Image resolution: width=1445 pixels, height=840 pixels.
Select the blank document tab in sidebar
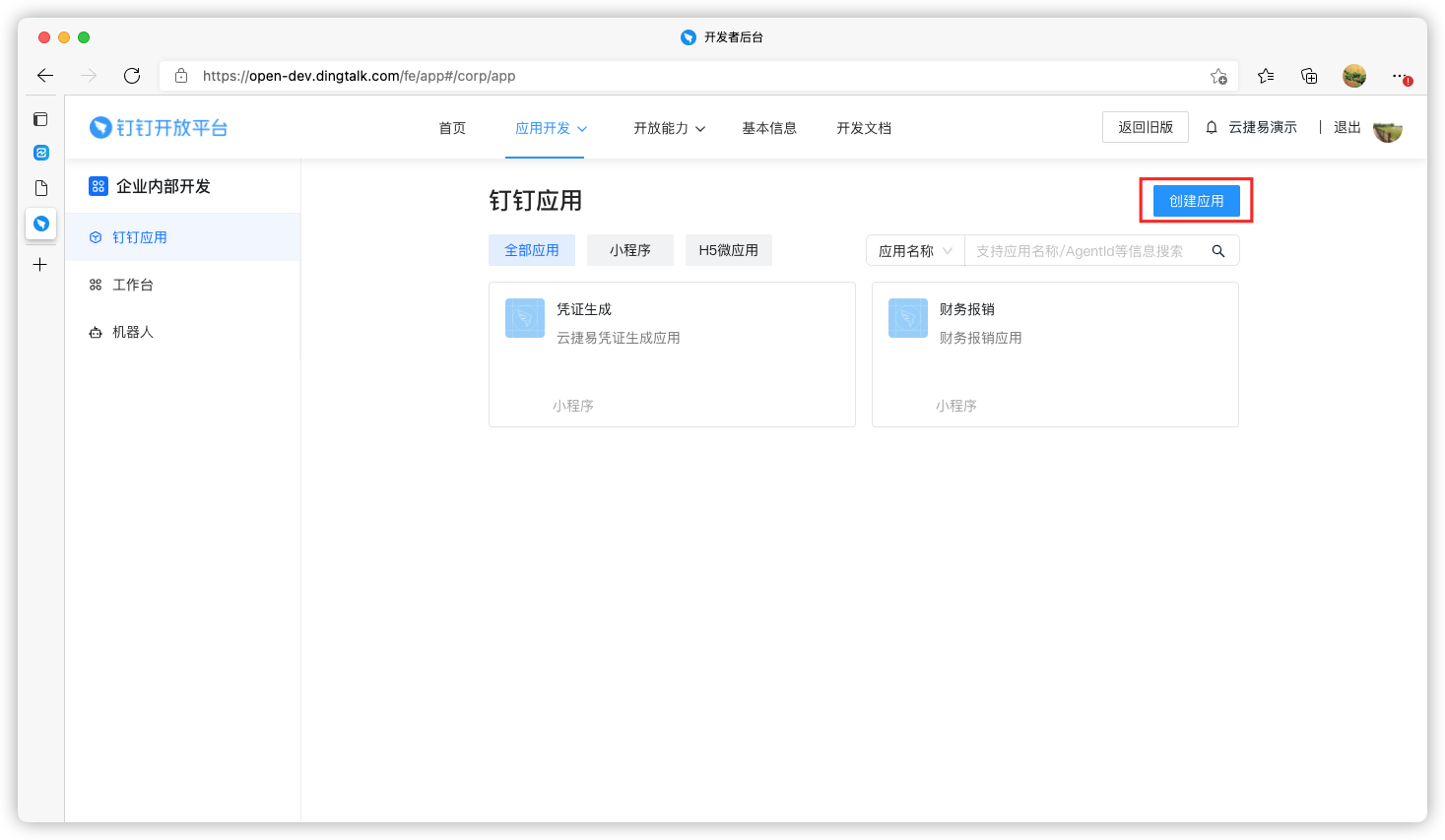click(x=40, y=188)
